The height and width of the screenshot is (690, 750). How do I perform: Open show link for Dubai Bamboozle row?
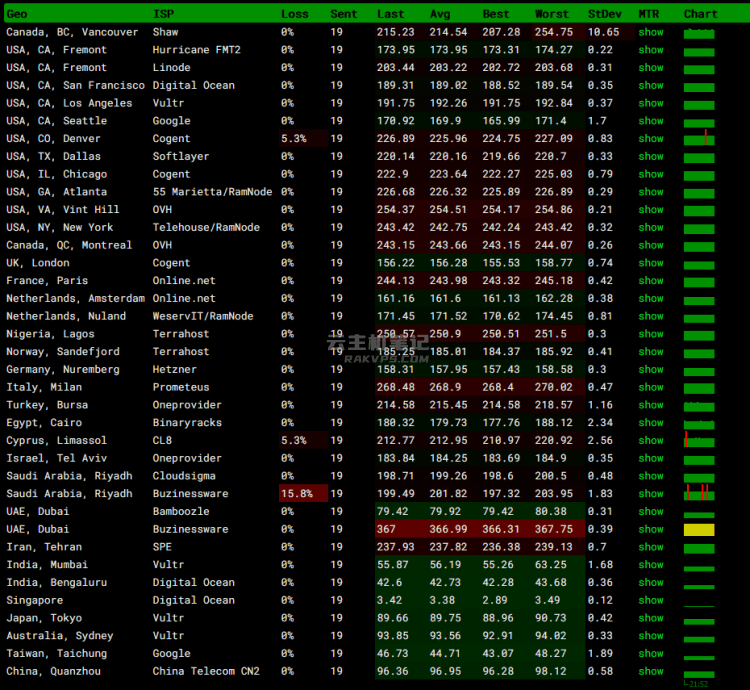651,511
